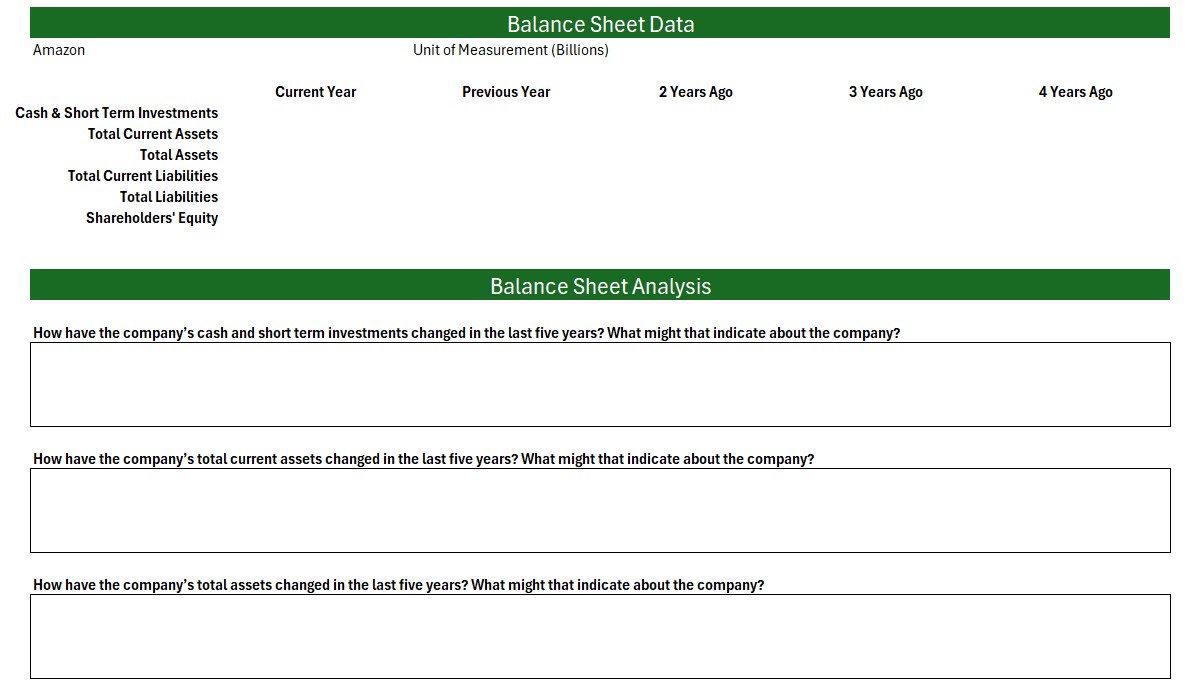Click inside the total assets answer box
This screenshot has width=1191, height=687.
[x=600, y=636]
